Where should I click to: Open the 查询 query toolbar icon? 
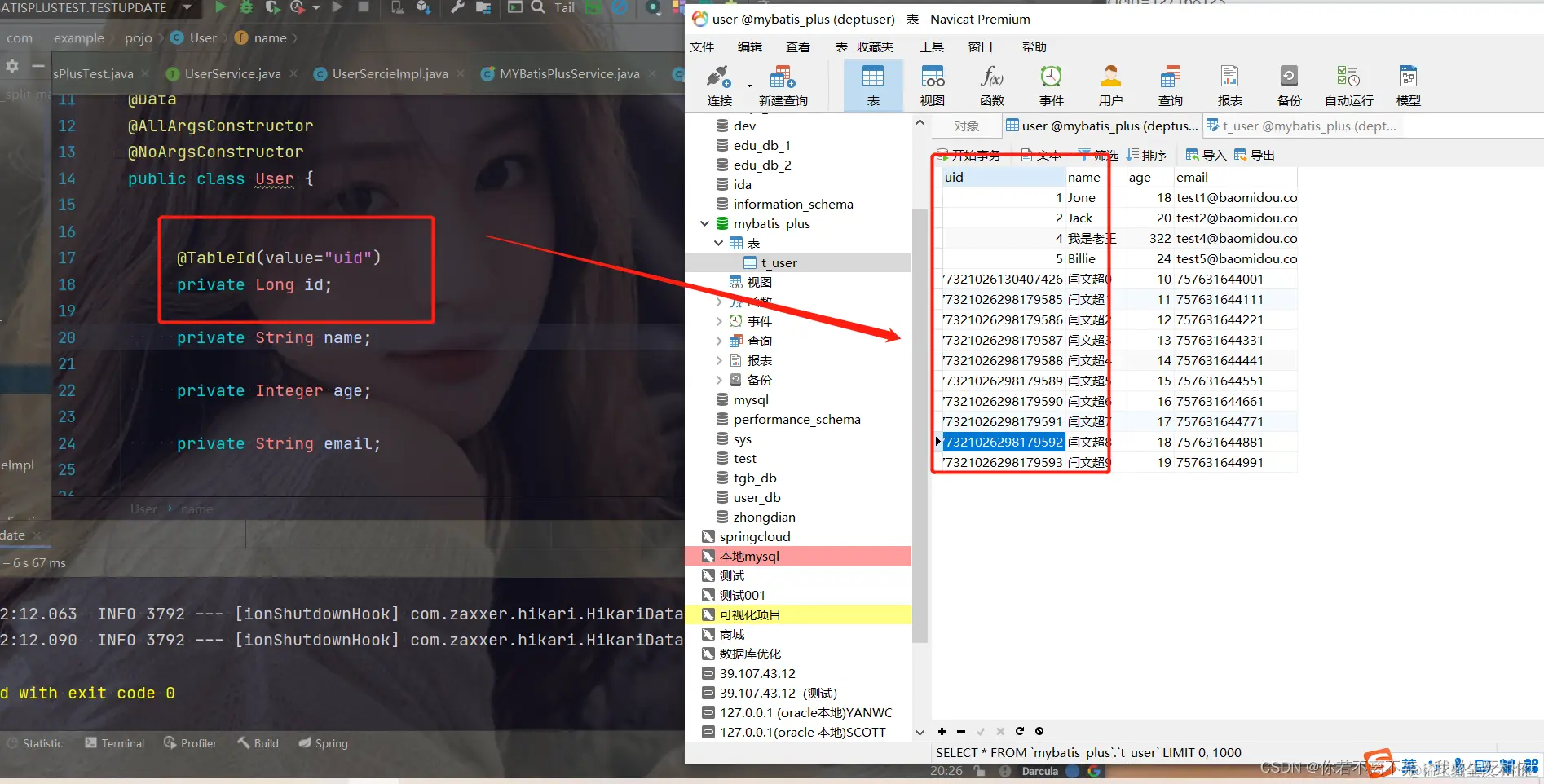tap(1171, 86)
